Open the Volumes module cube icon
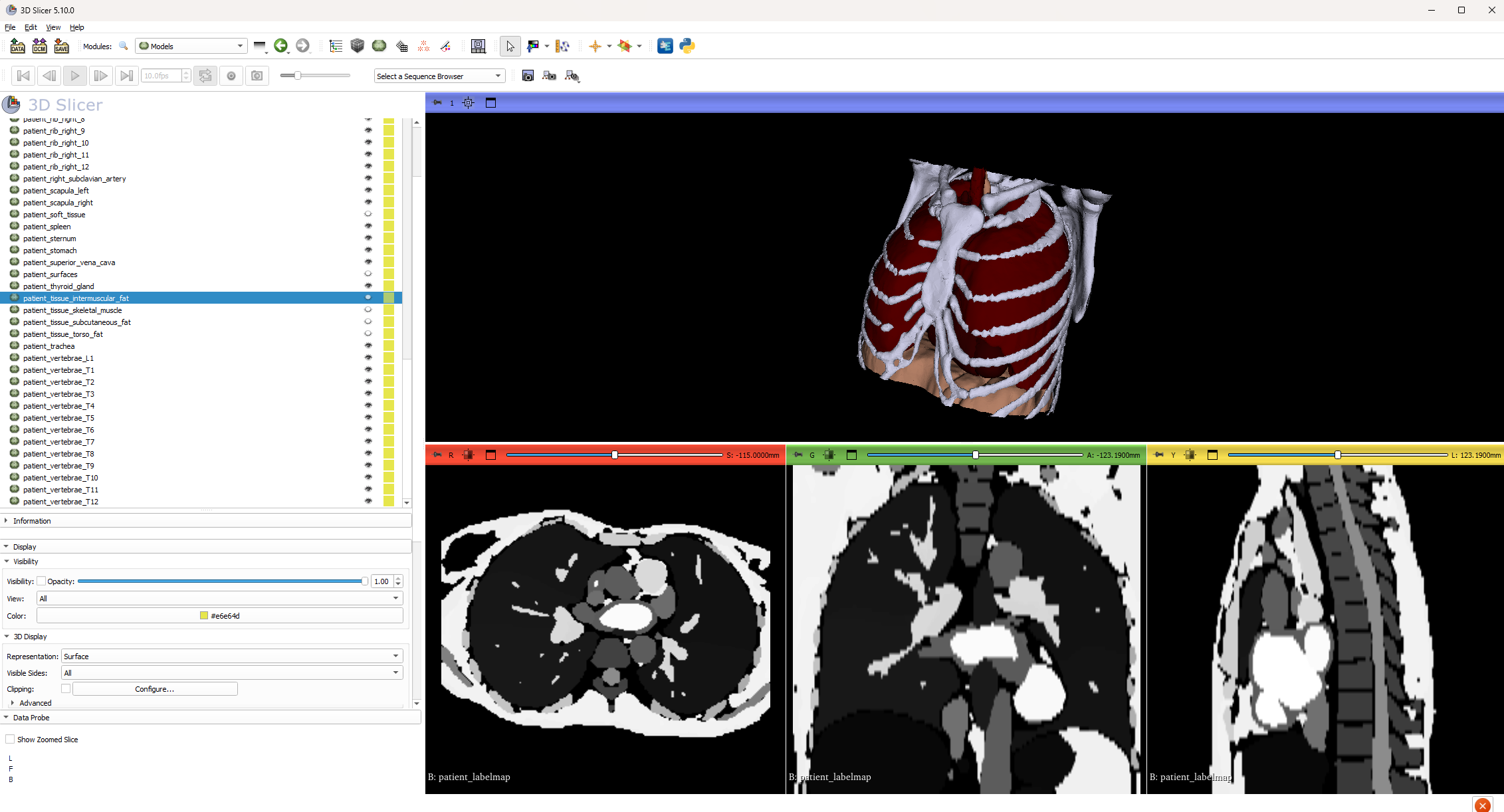This screenshot has width=1504, height=812. [358, 46]
